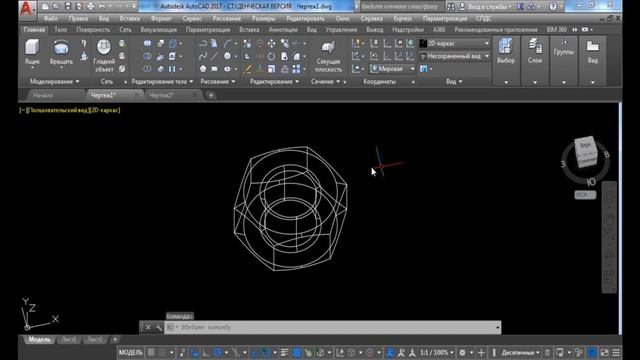Open the Сервис menu
Viewport: 640px width, 360px height.
coord(192,19)
